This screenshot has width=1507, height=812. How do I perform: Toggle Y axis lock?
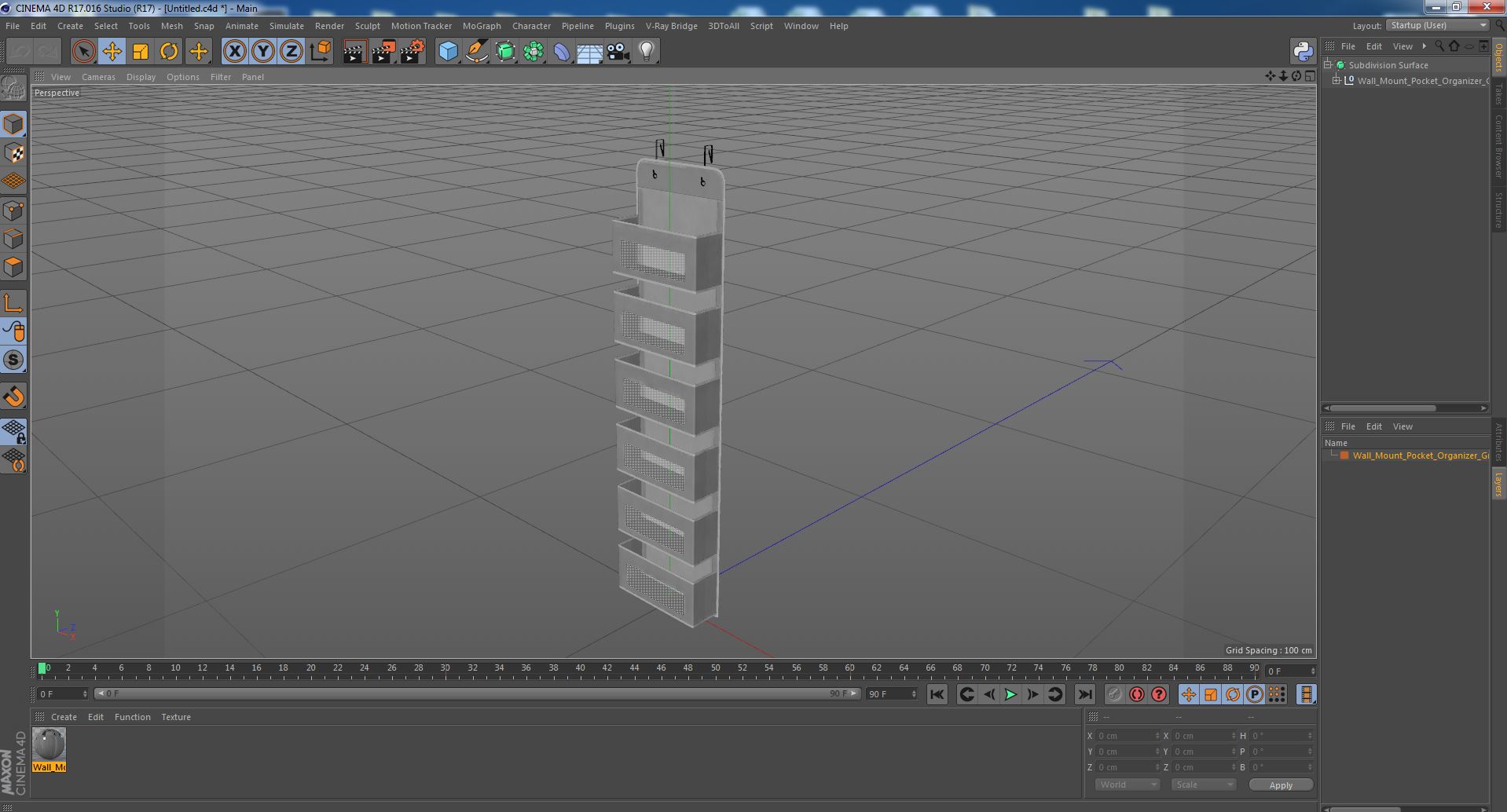click(262, 52)
